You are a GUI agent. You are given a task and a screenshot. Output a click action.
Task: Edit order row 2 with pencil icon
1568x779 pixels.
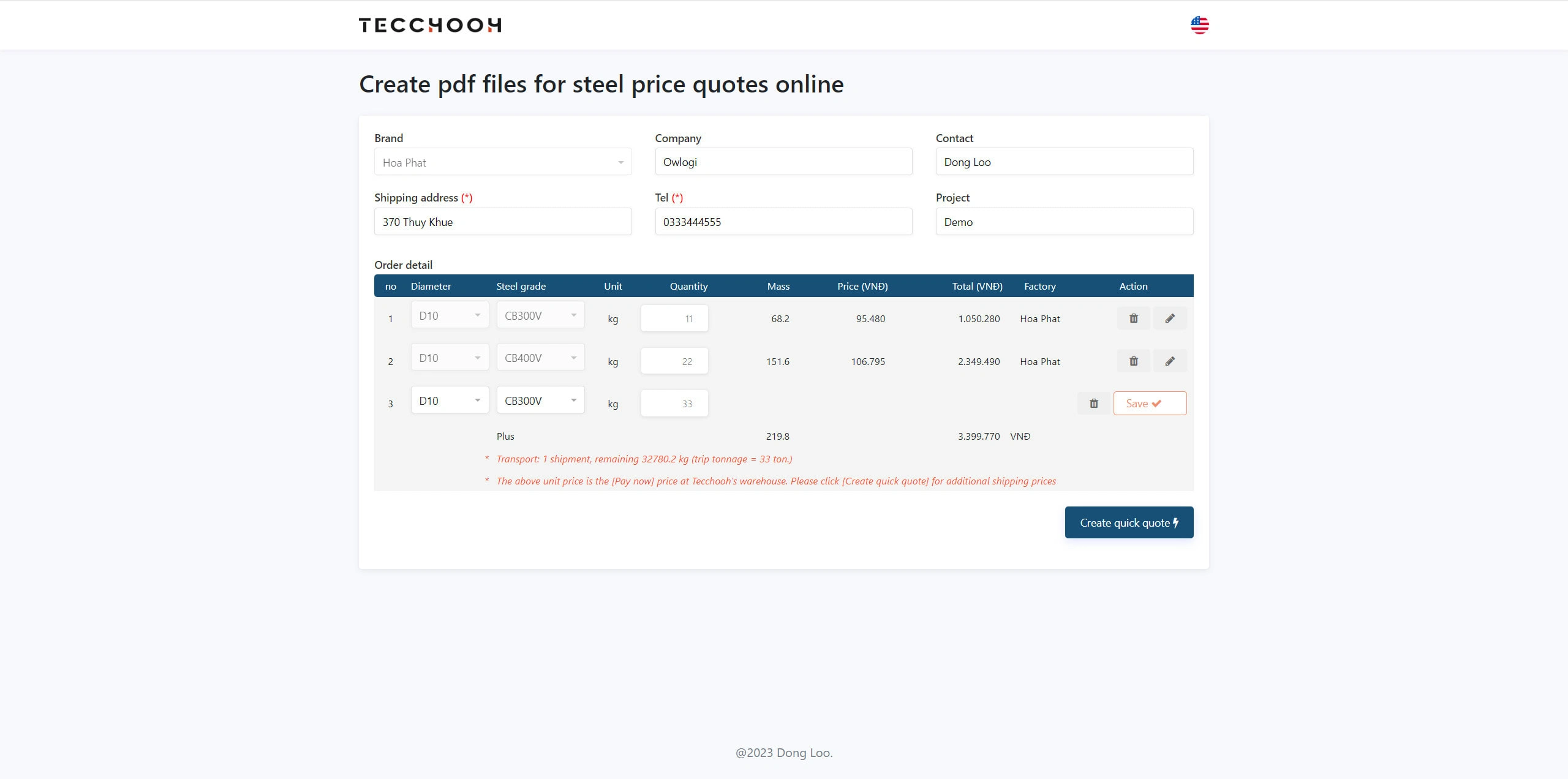click(x=1169, y=361)
